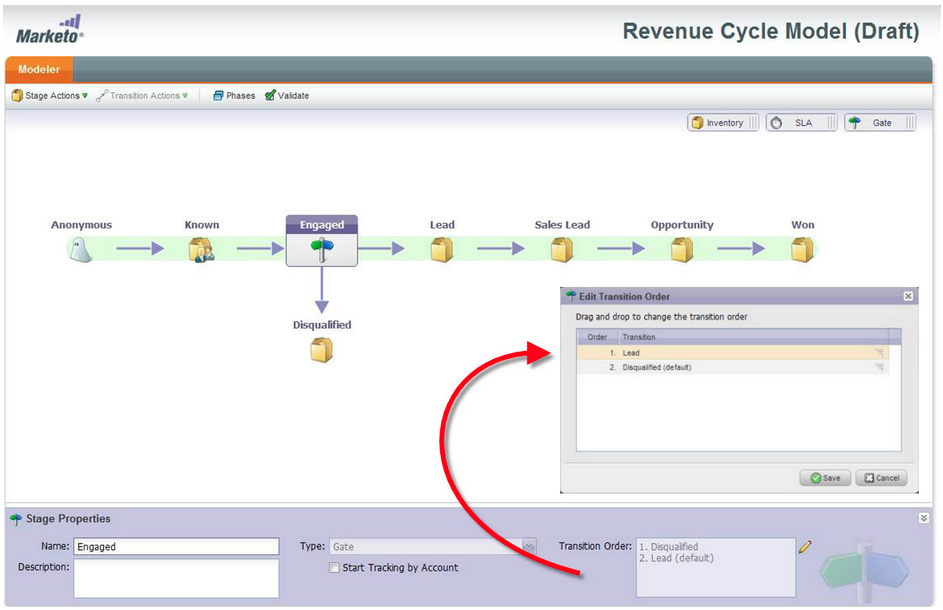The height and width of the screenshot is (610, 943).
Task: Select the Lead row in transition list
Action: (x=733, y=353)
